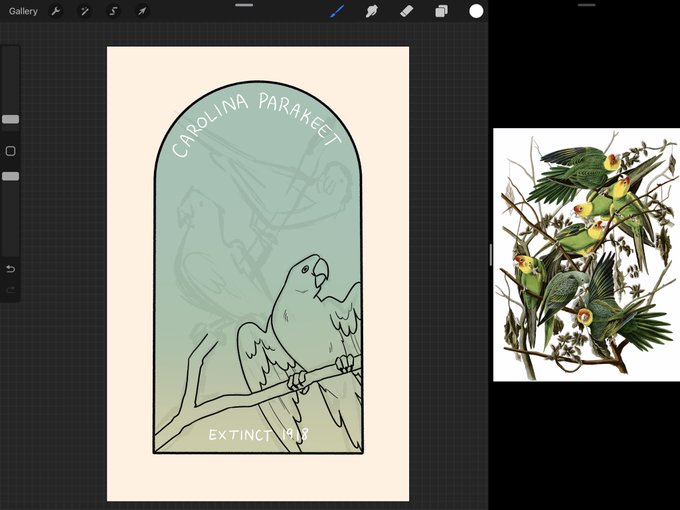Open the parakeet reference image

pyautogui.click(x=586, y=255)
